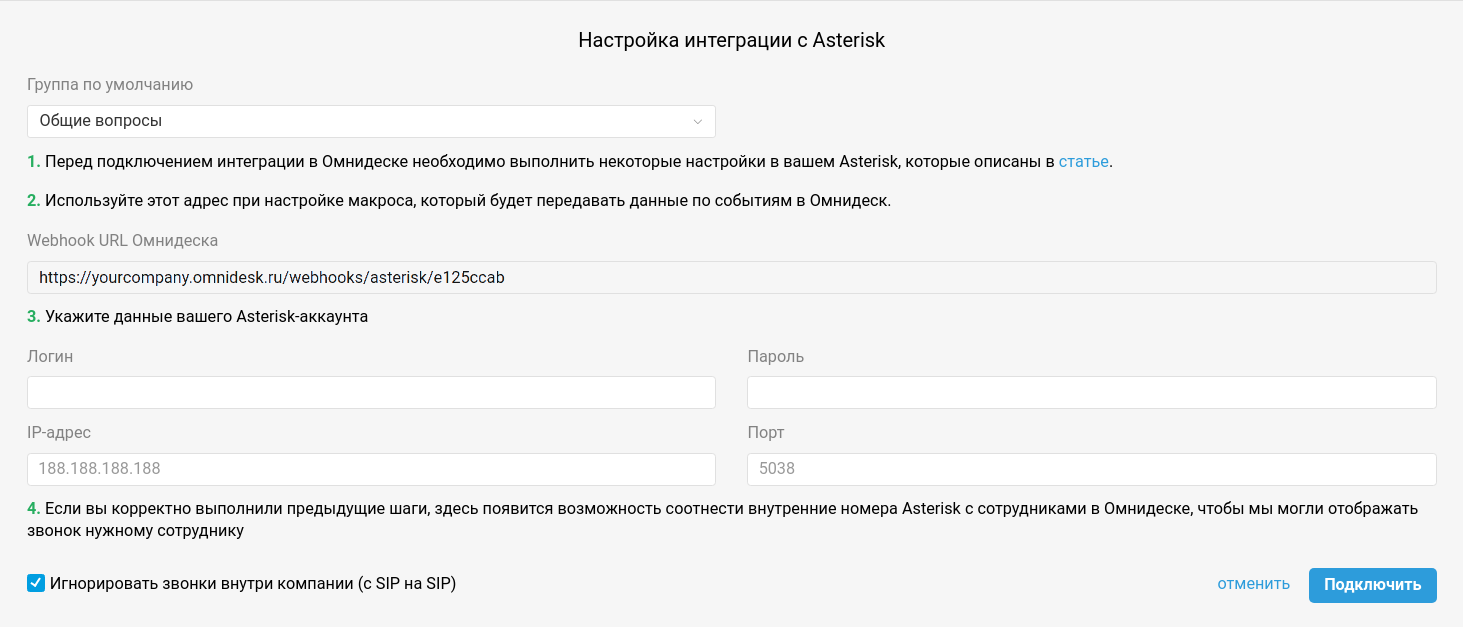Click step 4 text about internal numbers
Screen dimensions: 1463x627
pyautogui.click(x=722, y=520)
